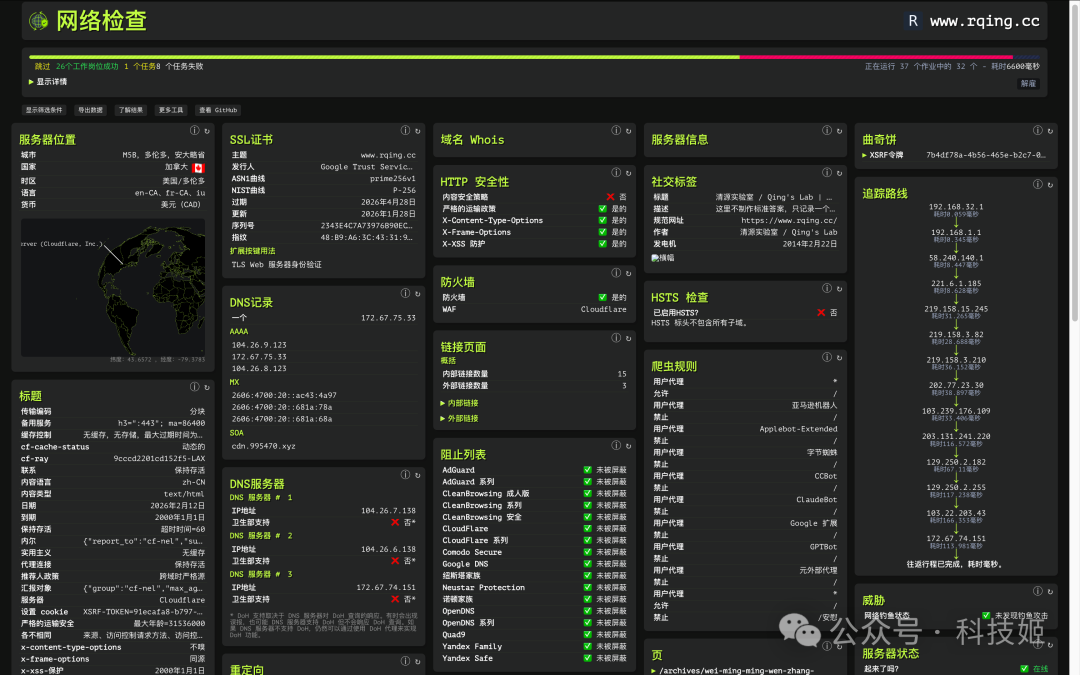Click the 查看 GitHub button

pyautogui.click(x=218, y=110)
